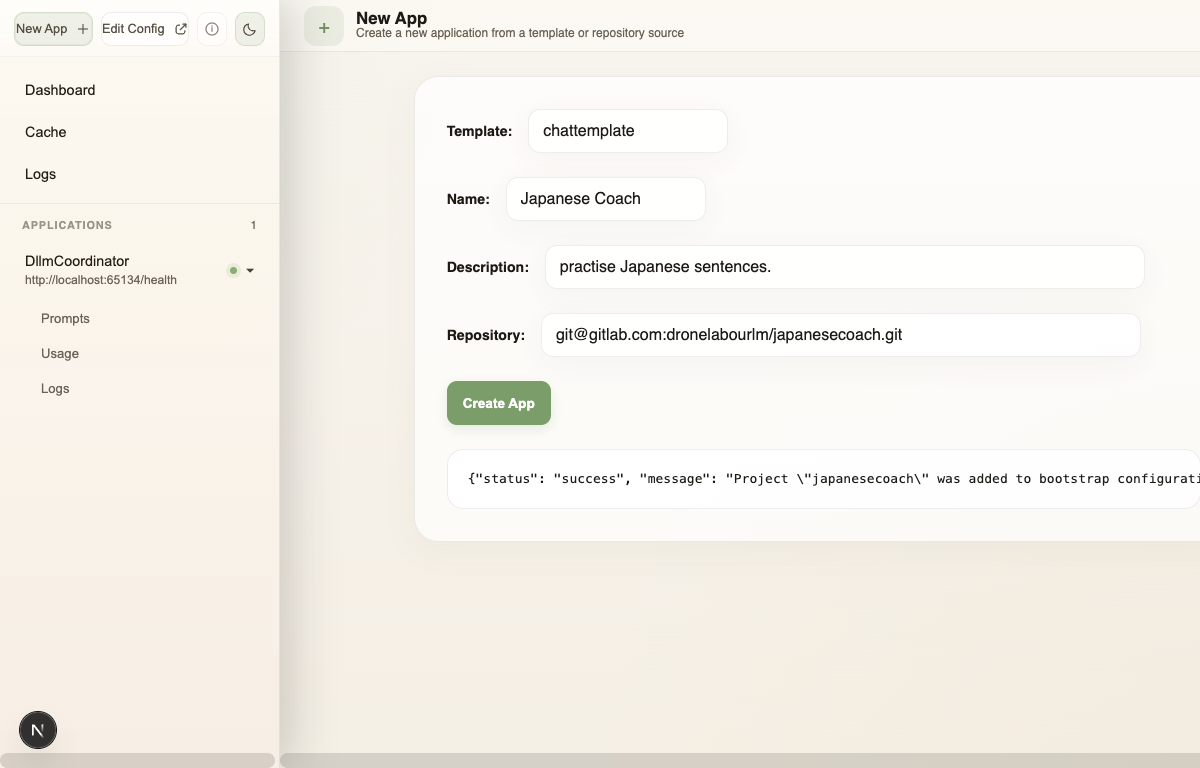
Task: Click the info circle icon
Action: [x=212, y=29]
